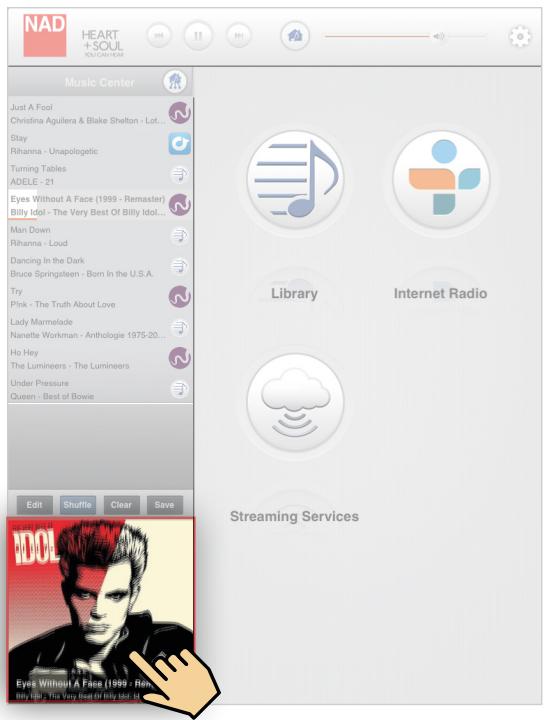Open the settings gear
This screenshot has height=720, width=545.
pyautogui.click(x=520, y=36)
